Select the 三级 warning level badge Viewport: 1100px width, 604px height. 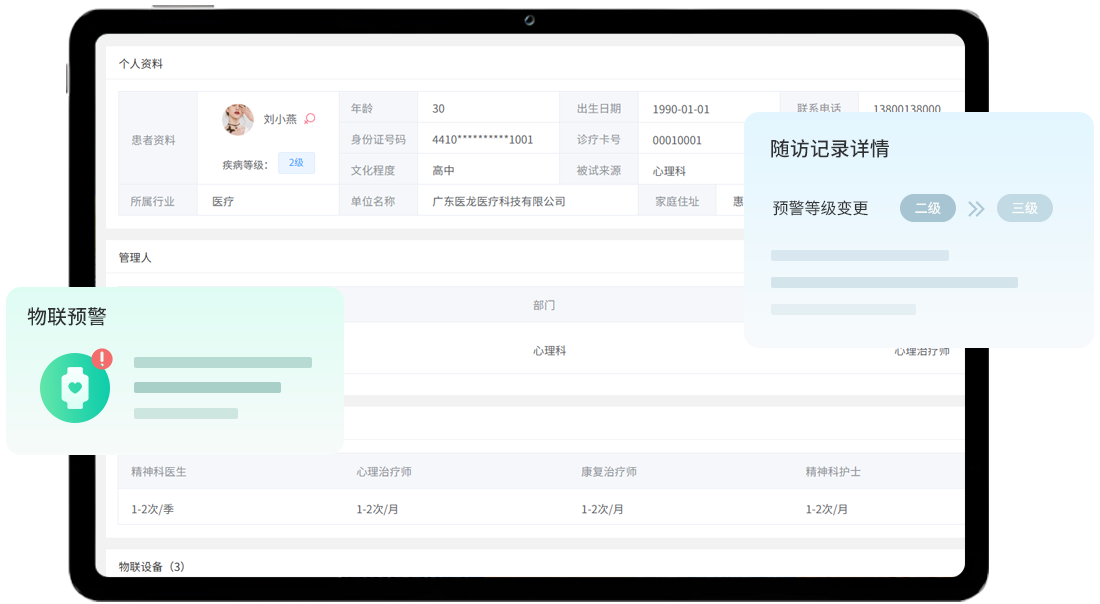coord(1024,208)
